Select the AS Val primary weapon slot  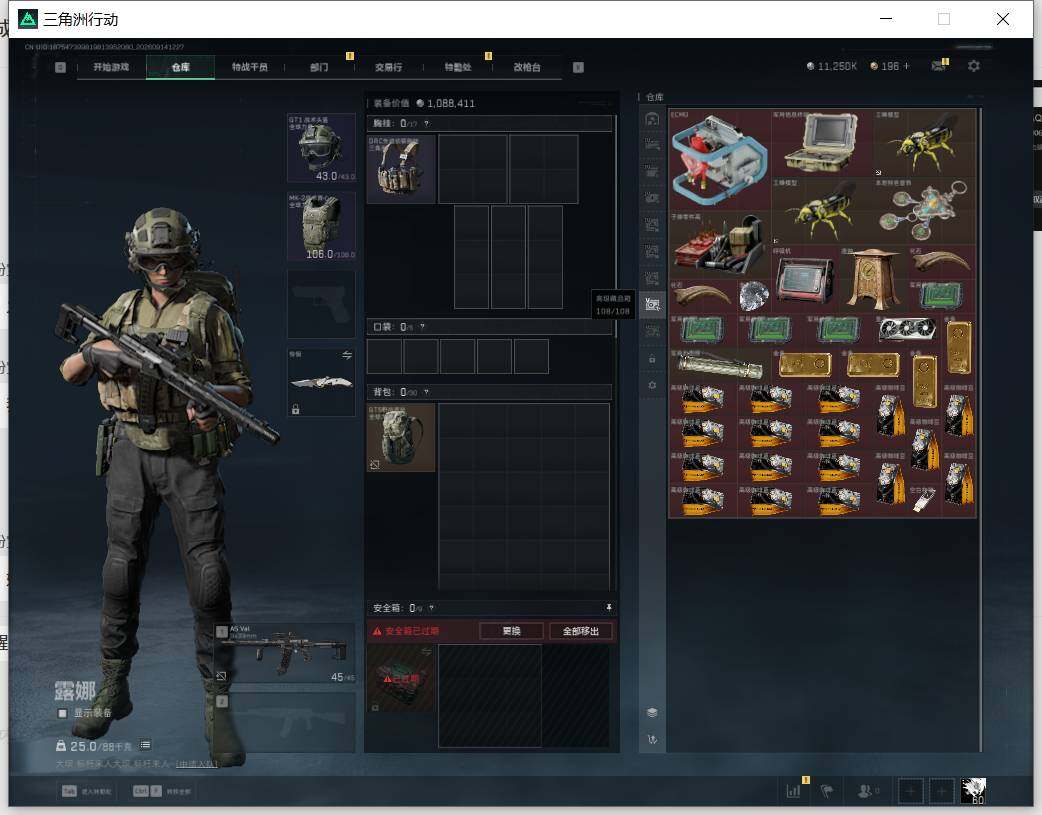[x=285, y=653]
